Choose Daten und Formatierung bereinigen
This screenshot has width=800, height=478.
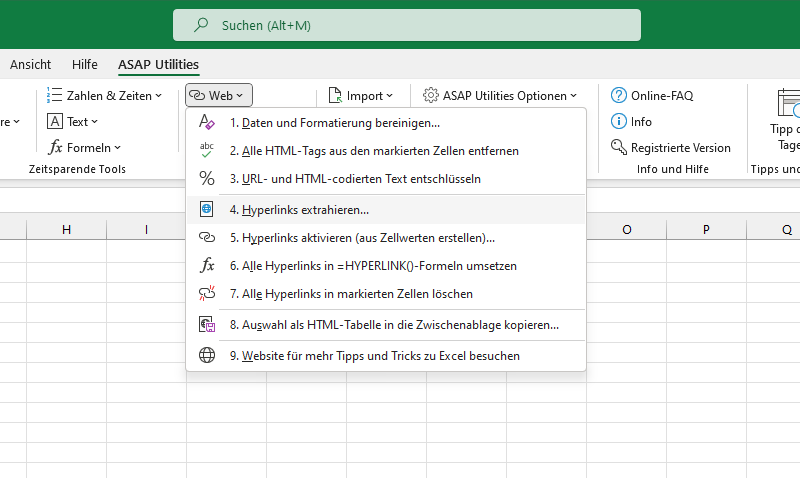[x=386, y=123]
